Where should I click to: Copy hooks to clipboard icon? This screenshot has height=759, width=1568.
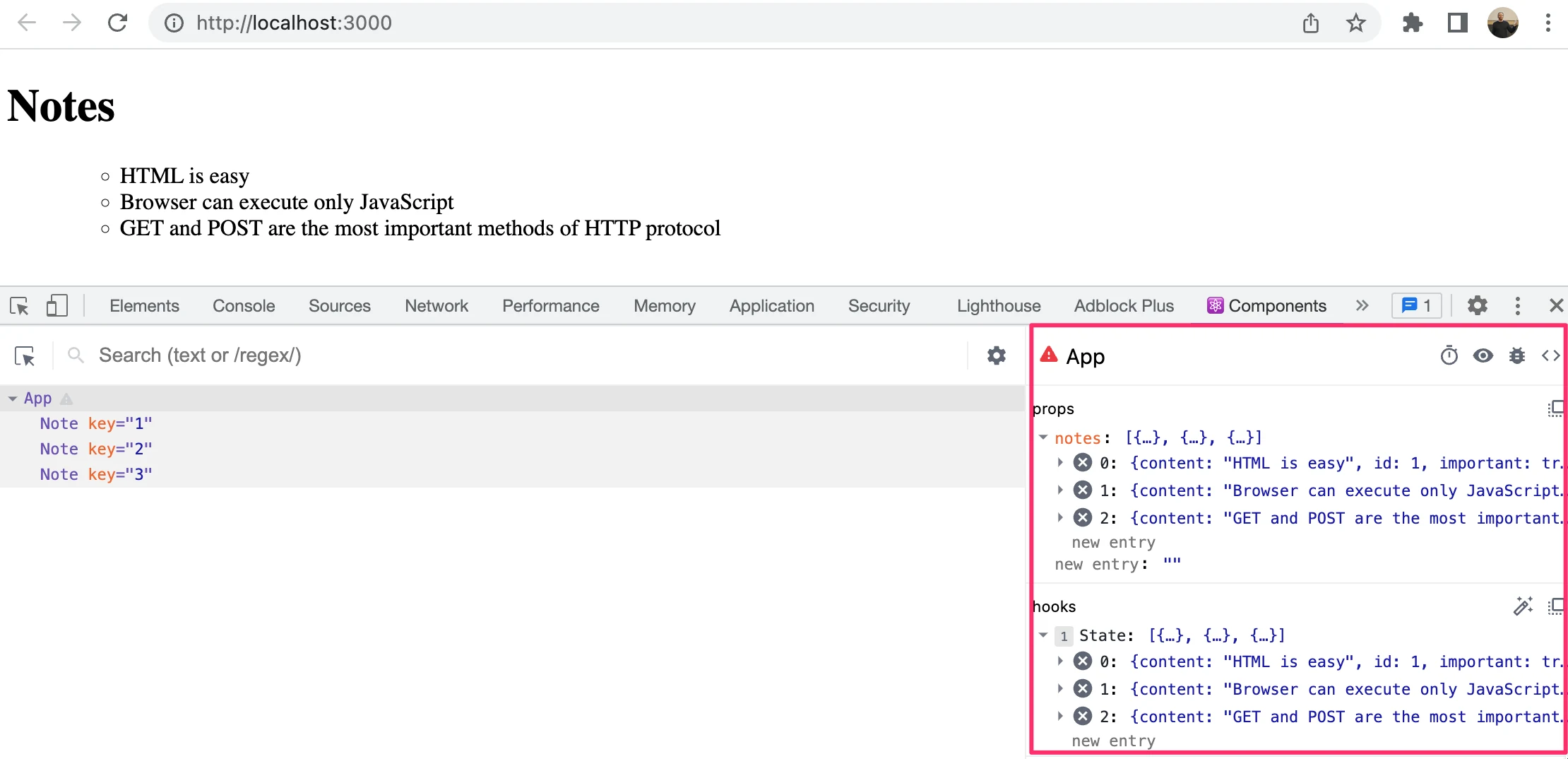(1555, 606)
